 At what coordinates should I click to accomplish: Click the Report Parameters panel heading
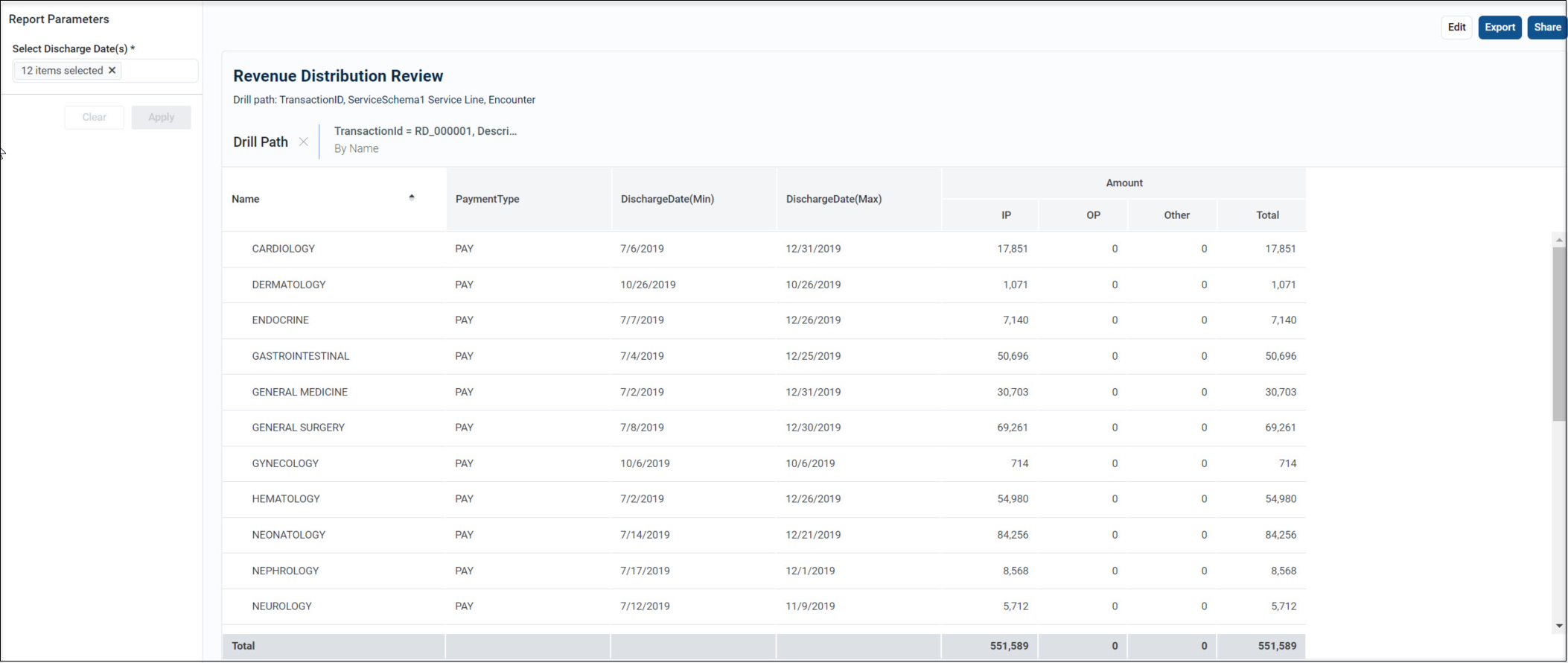[59, 19]
